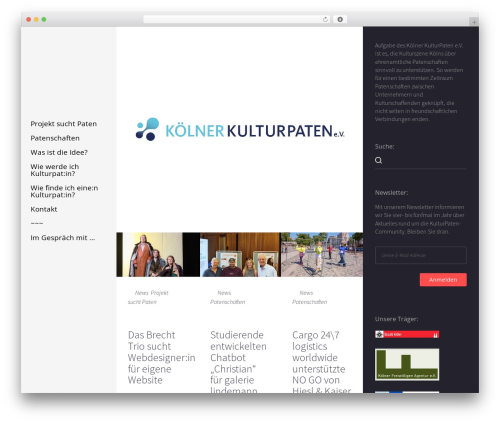Click the 'Suche:' label
This screenshot has width=500, height=423.
point(384,146)
